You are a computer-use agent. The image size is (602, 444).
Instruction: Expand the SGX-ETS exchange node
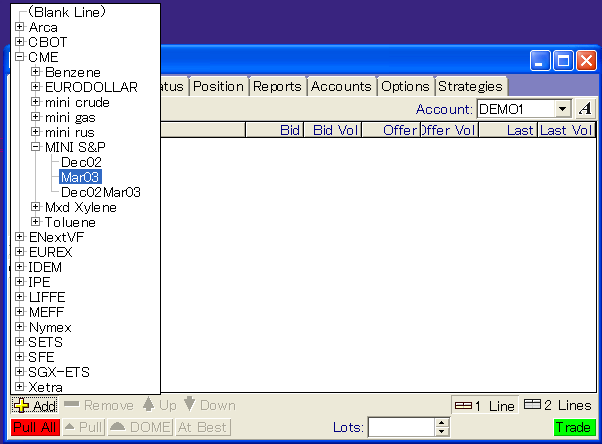pyautogui.click(x=20, y=372)
